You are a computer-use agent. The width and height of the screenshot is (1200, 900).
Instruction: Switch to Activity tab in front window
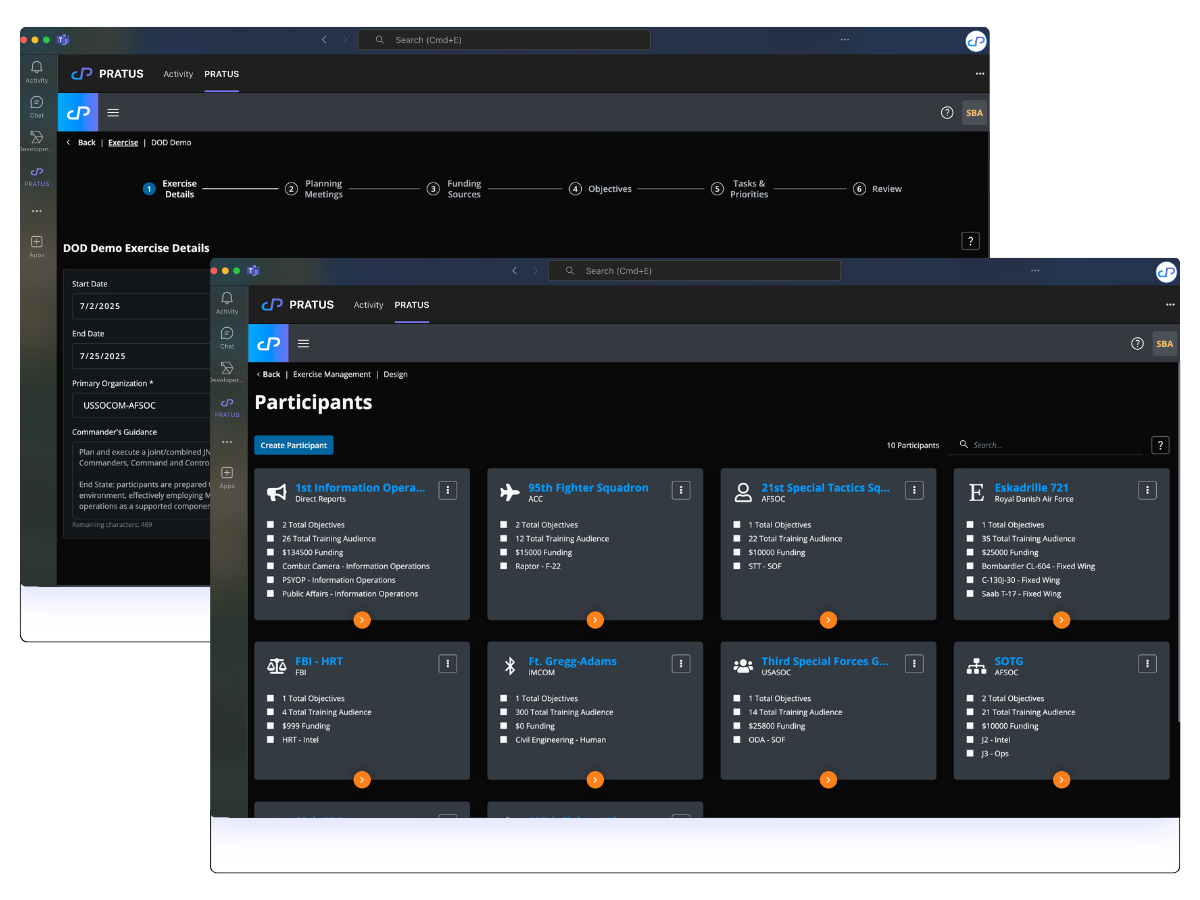pyautogui.click(x=368, y=305)
